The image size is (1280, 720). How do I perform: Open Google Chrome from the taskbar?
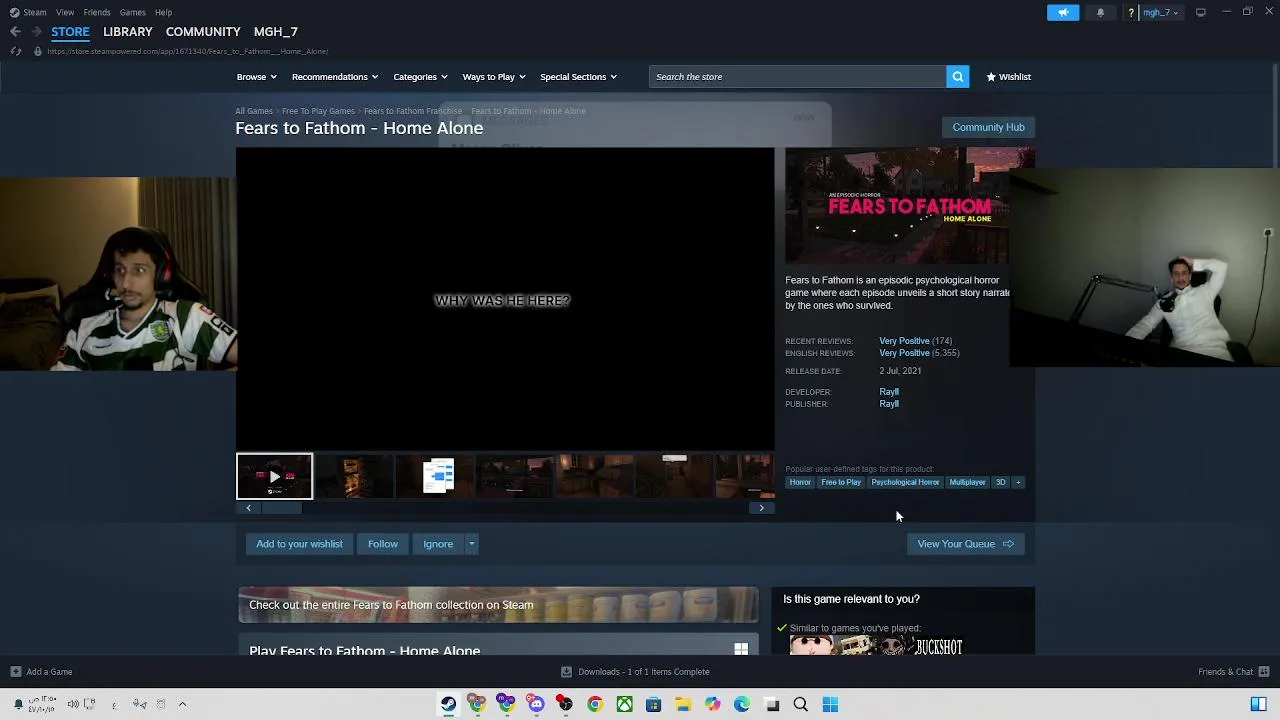pos(595,704)
